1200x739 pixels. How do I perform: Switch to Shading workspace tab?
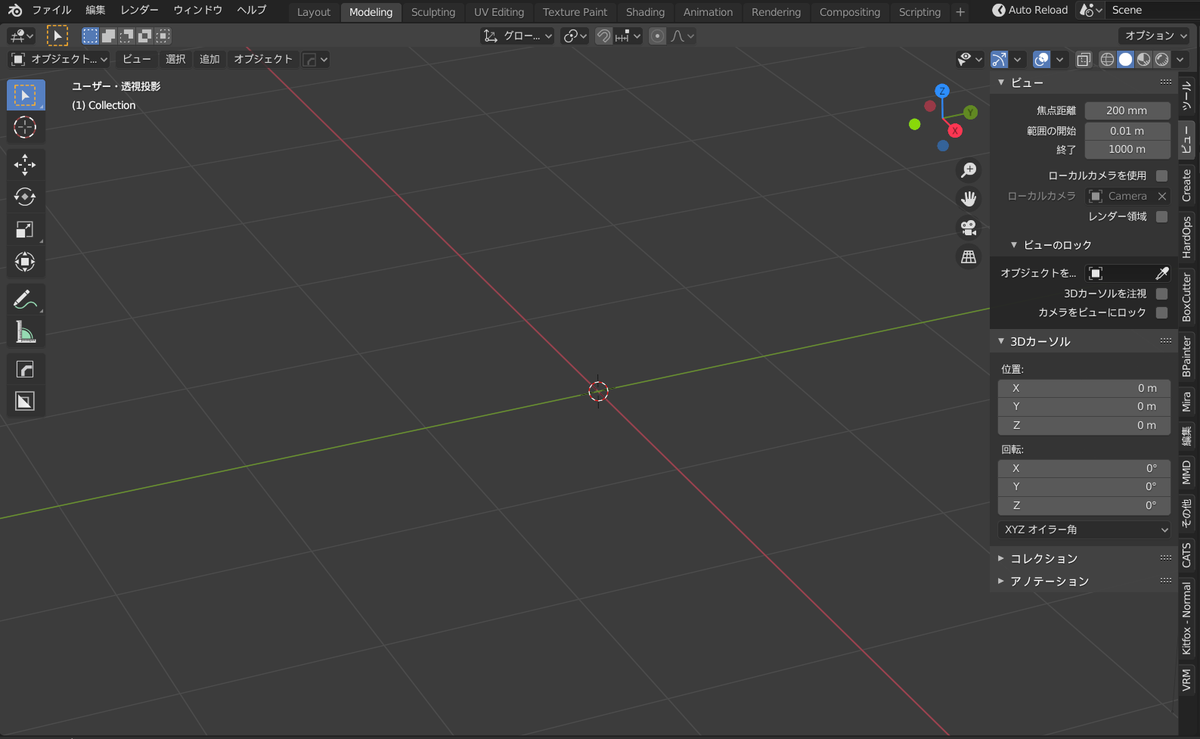645,12
